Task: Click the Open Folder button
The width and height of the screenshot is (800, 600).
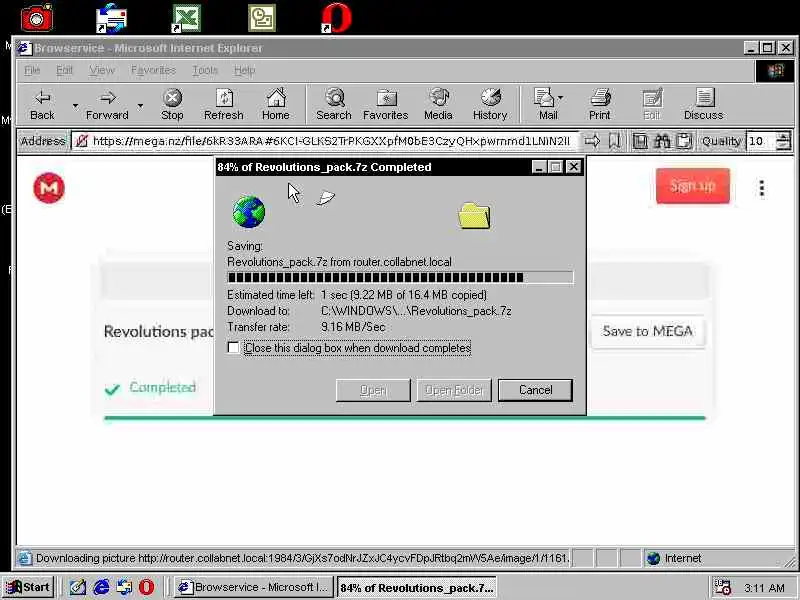Action: tap(454, 390)
